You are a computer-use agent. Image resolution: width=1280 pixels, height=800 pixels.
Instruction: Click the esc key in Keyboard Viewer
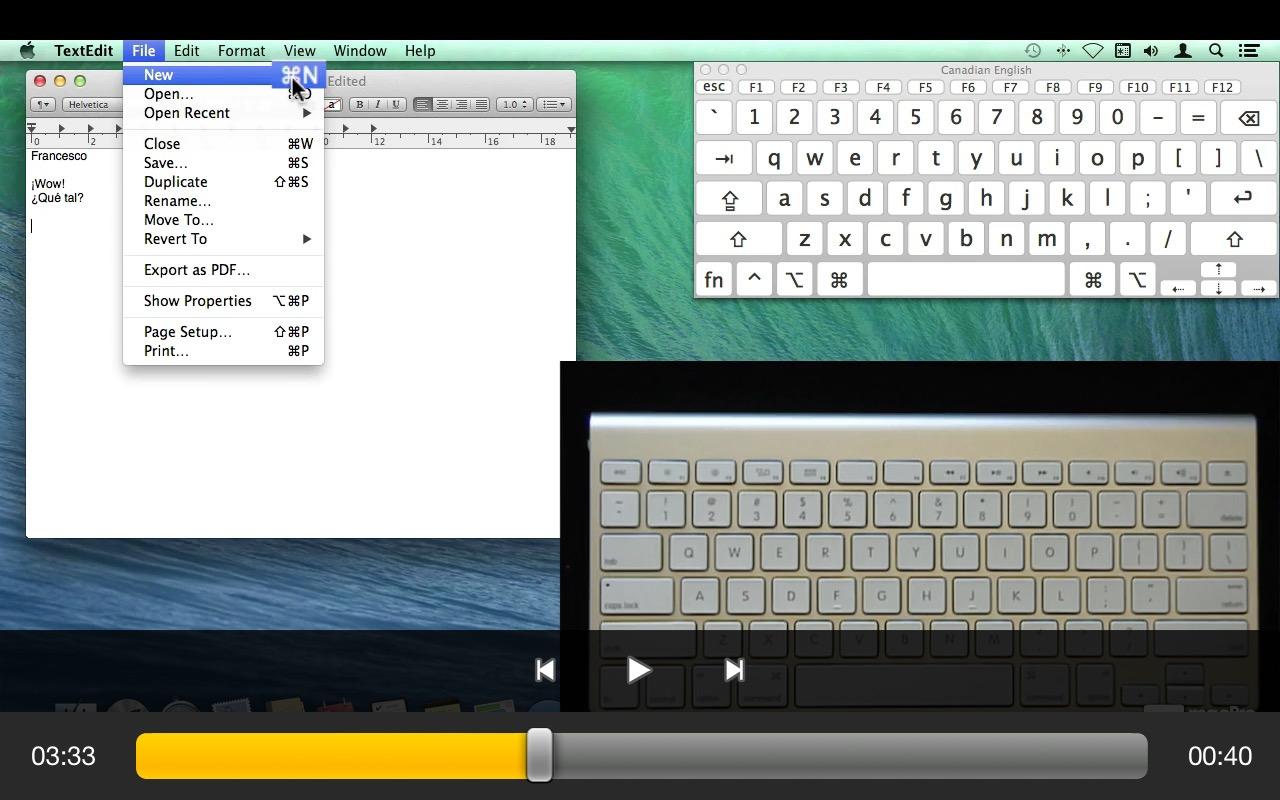pyautogui.click(x=714, y=87)
